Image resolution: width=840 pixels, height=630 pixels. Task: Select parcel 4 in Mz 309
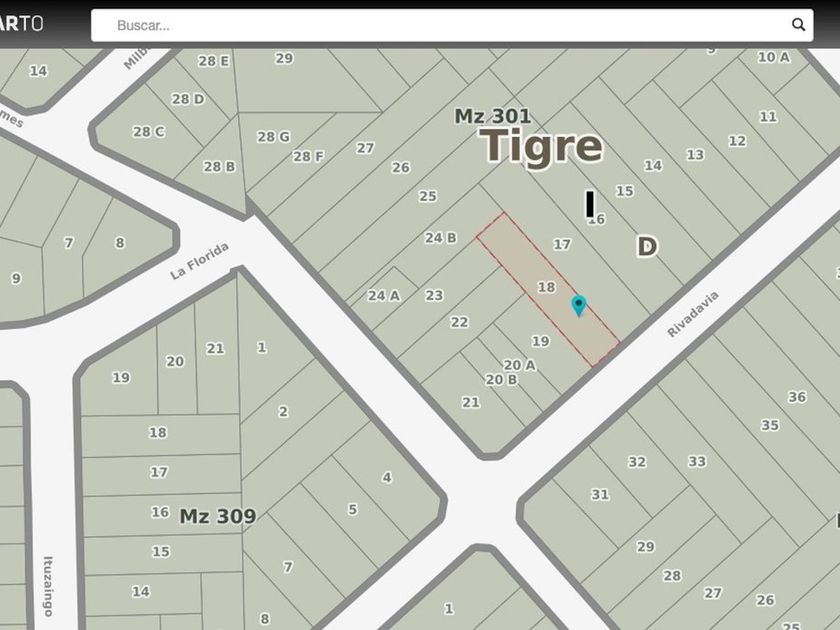tap(387, 477)
